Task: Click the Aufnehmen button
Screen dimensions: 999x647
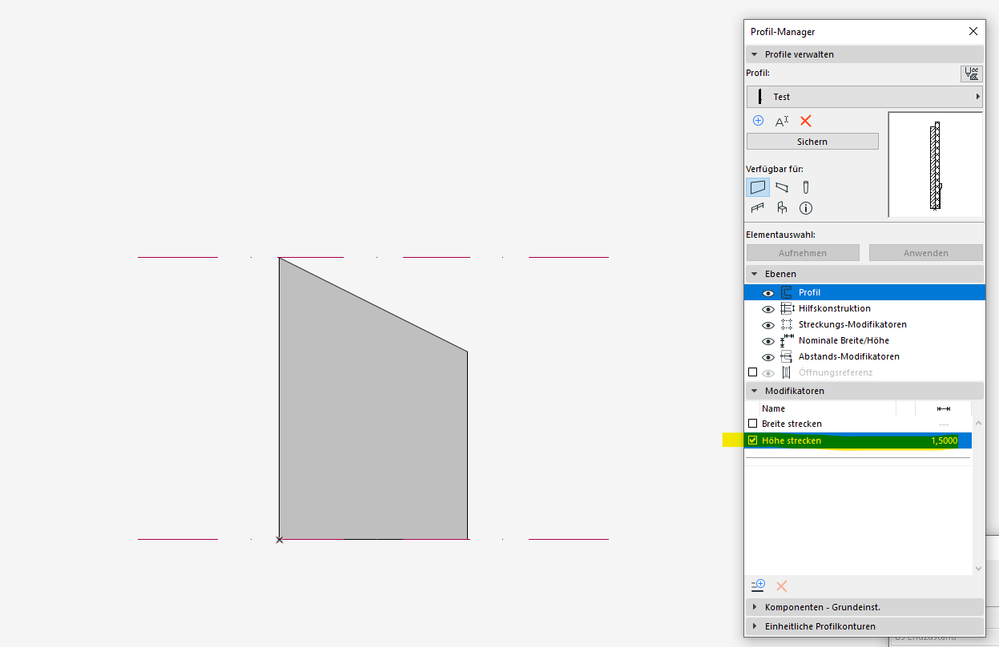Action: coord(803,253)
